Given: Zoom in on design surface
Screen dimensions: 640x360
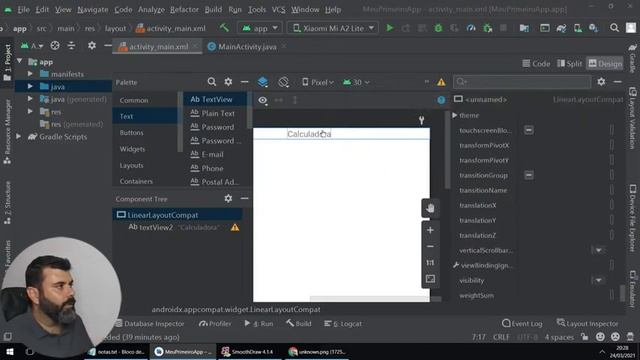Looking at the screenshot, I should point(430,230).
